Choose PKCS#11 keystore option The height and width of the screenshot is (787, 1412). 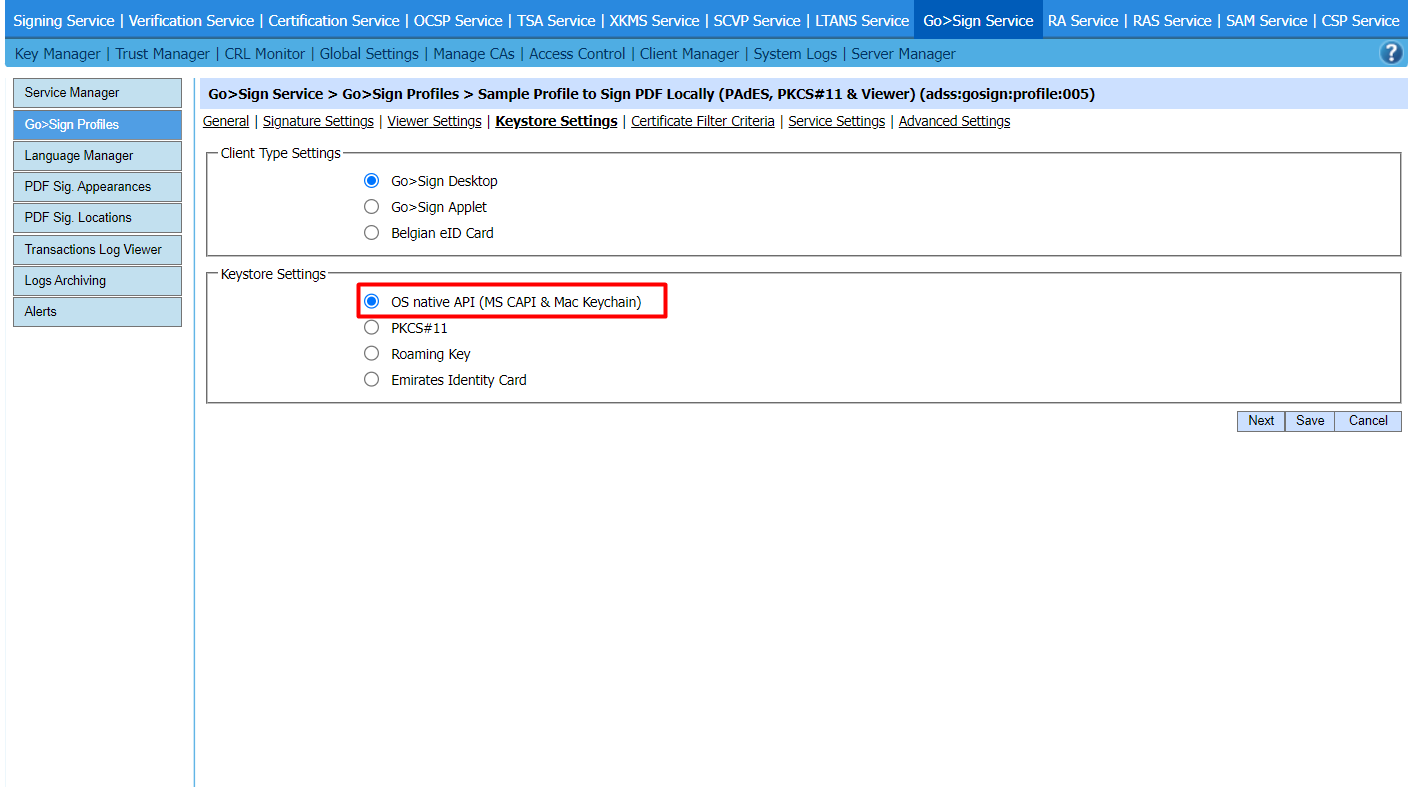[372, 328]
